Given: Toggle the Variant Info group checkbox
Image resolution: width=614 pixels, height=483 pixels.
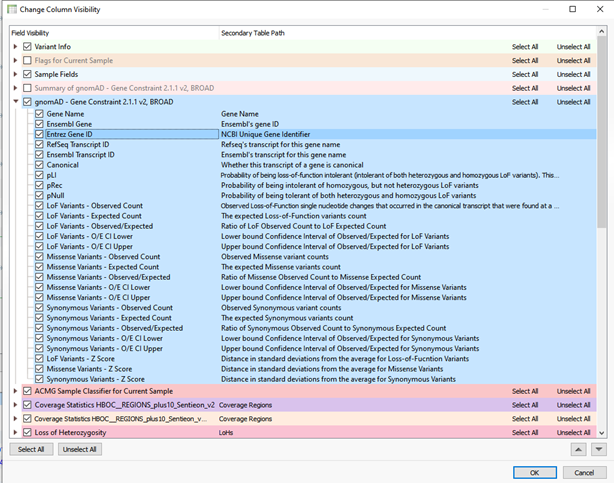Looking at the screenshot, I should pos(27,46).
